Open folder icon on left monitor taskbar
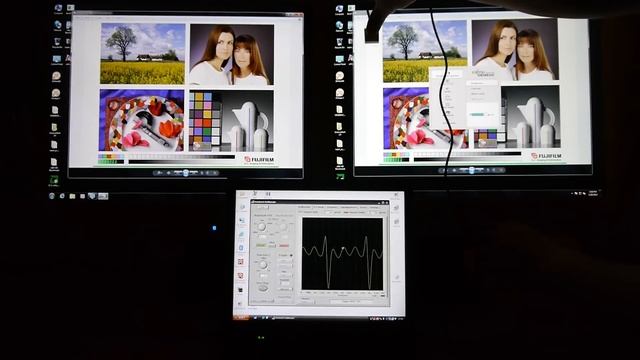Viewport: 640px width, 360px height. pos(72,196)
